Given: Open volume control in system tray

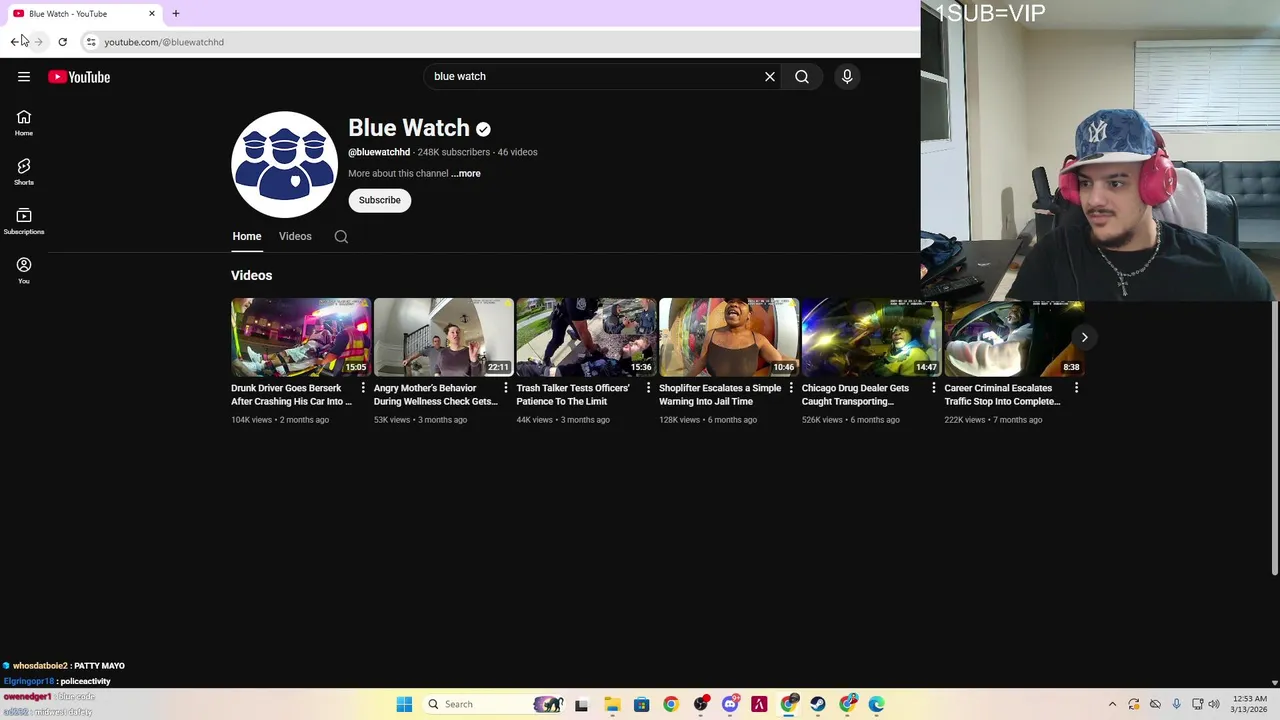Looking at the screenshot, I should point(1215,704).
